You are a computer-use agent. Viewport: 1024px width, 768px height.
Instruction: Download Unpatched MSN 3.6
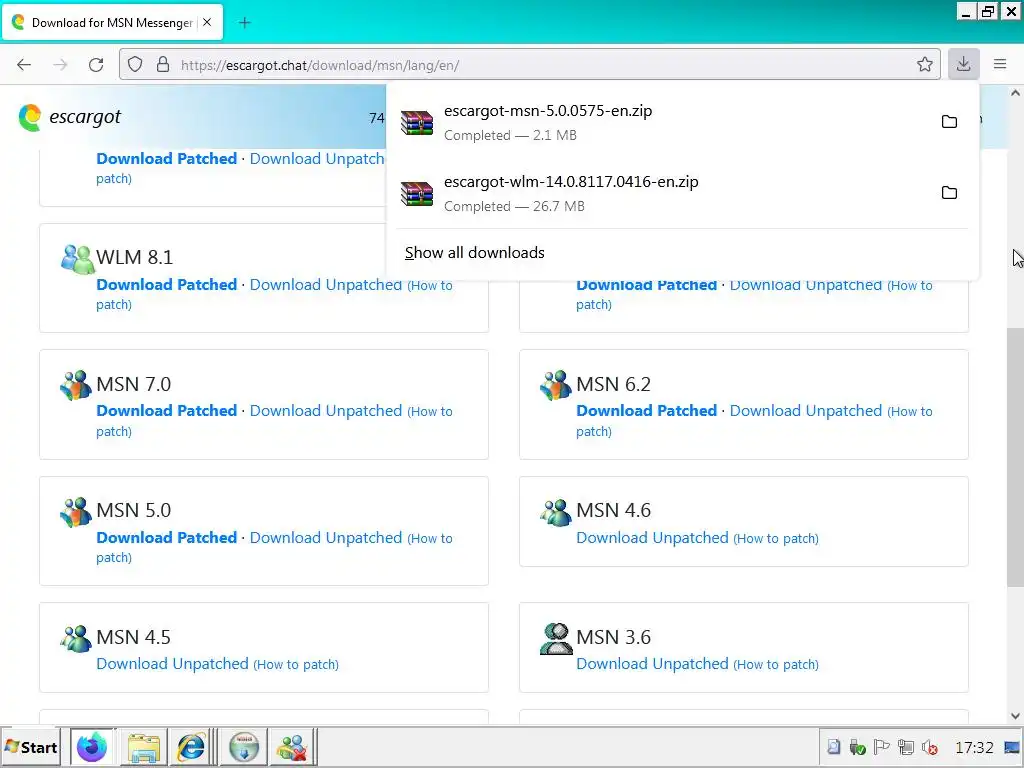(652, 664)
